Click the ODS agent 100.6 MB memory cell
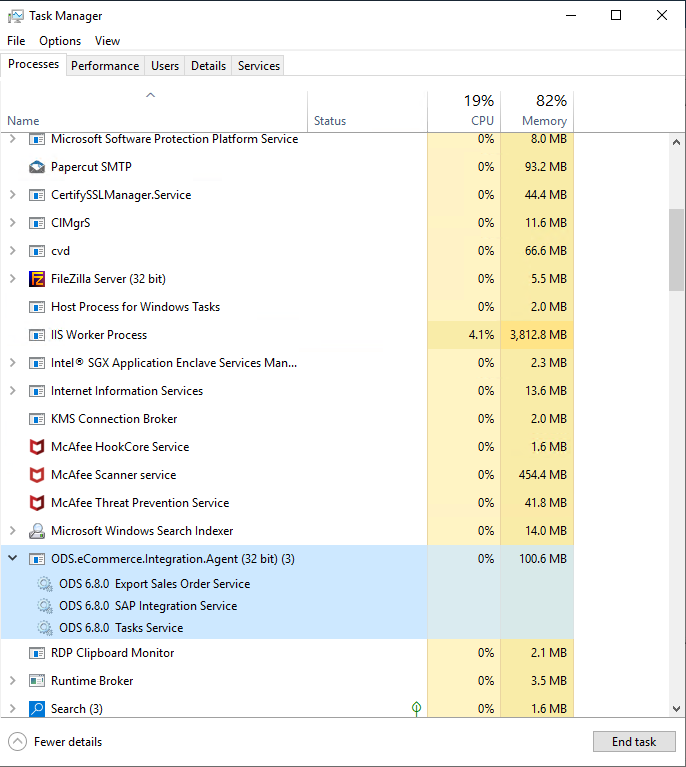Viewport: 686px width, 767px height. point(537,559)
